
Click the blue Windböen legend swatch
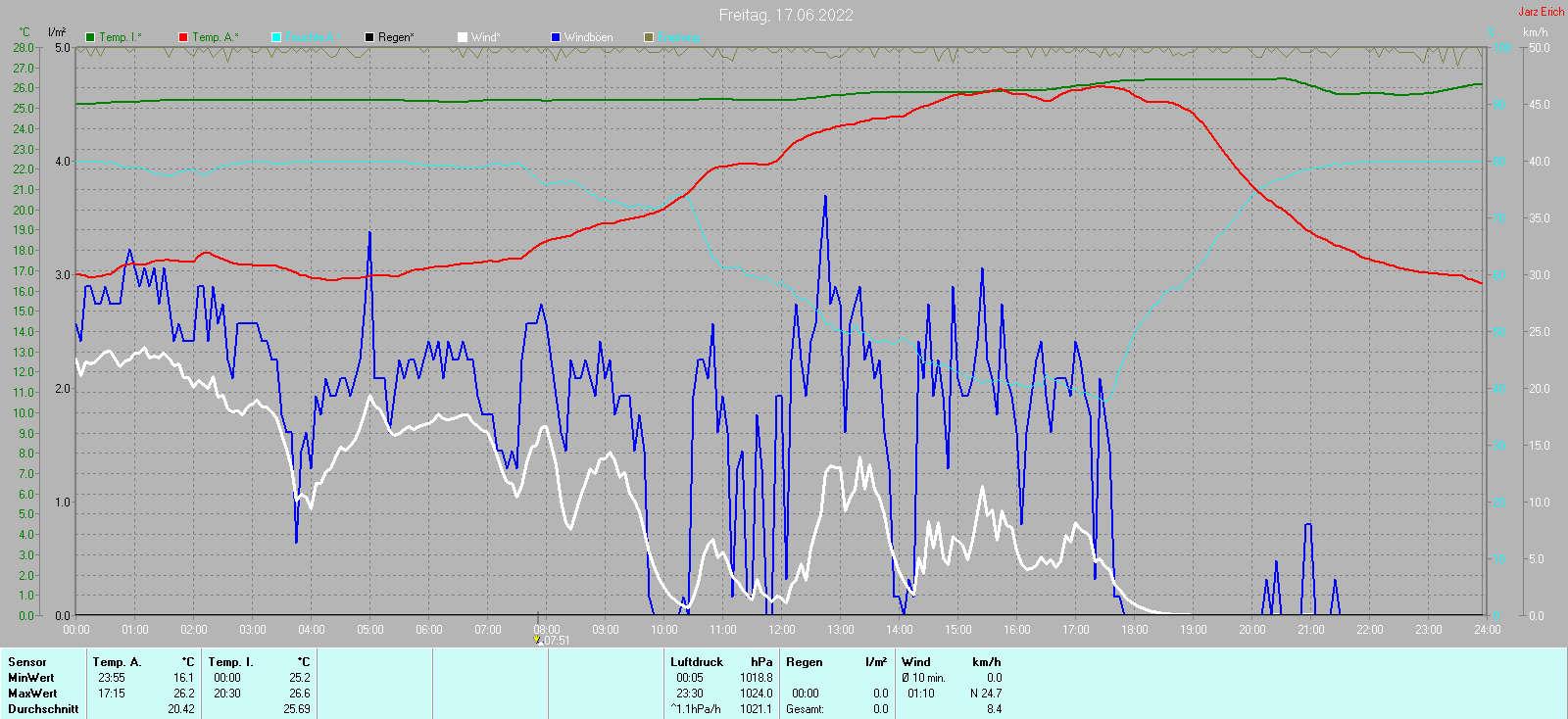(x=556, y=37)
